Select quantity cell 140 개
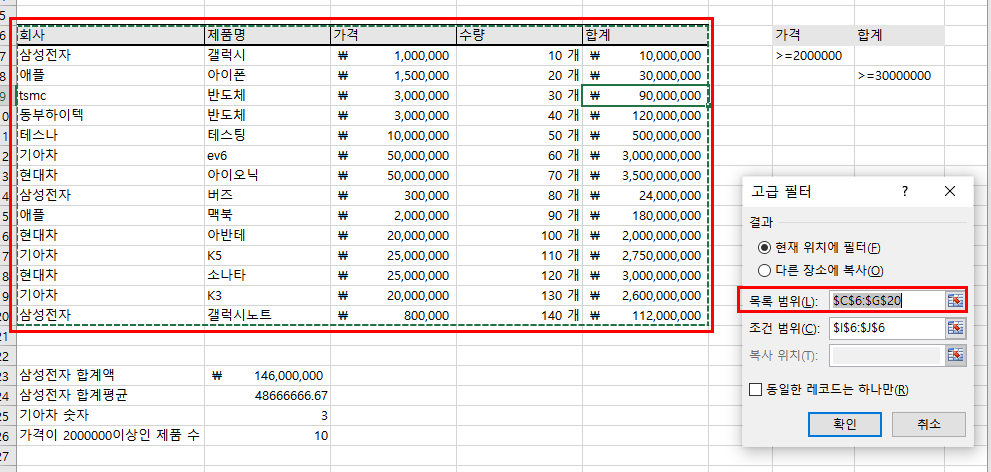The image size is (991, 472). click(519, 317)
